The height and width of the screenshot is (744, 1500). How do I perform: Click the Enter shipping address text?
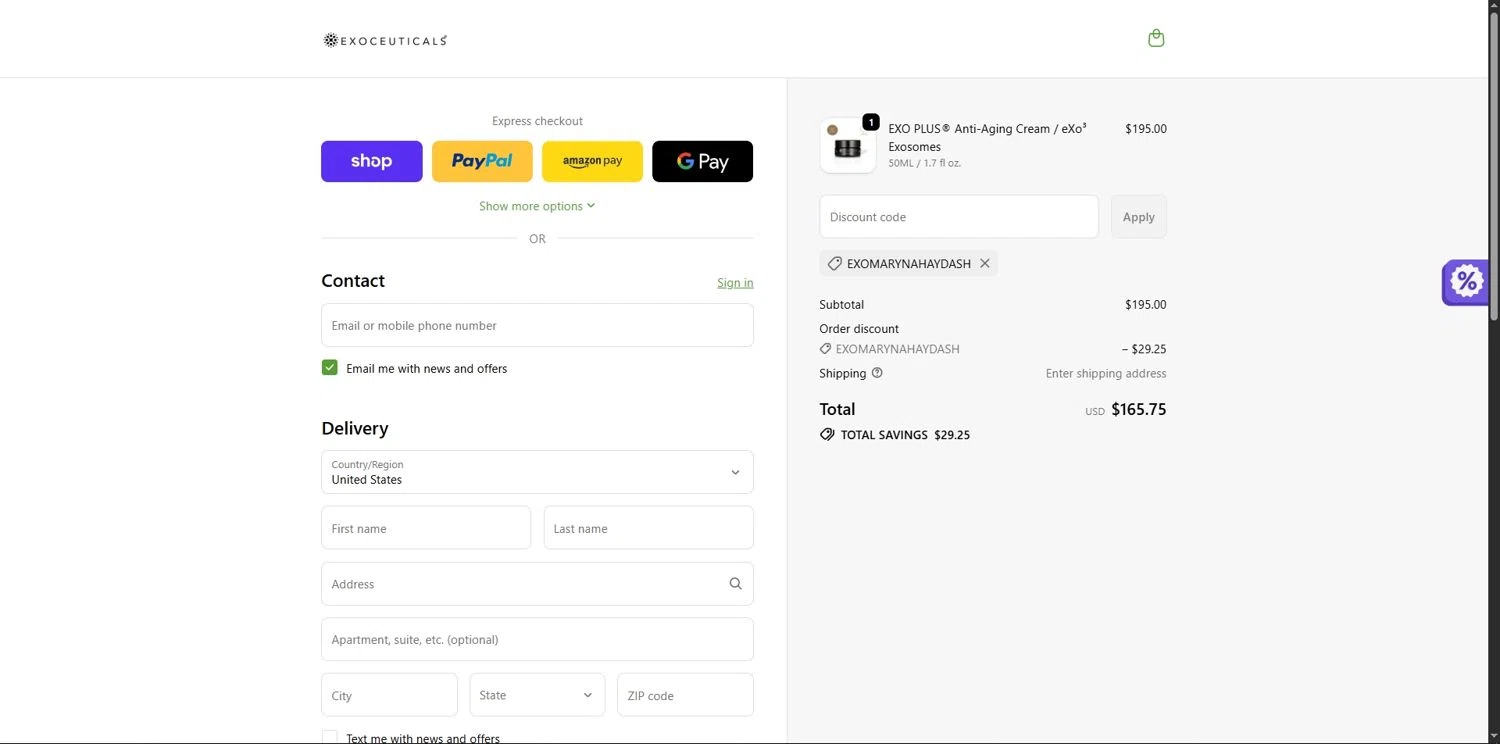pyautogui.click(x=1106, y=373)
